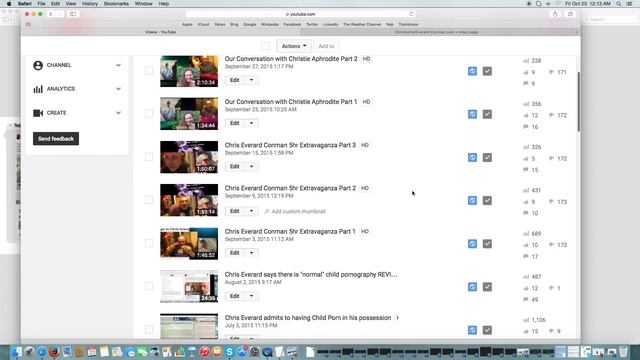Switch to the Videos - YouTube tab
This screenshot has width=640, height=360.
pos(161,32)
